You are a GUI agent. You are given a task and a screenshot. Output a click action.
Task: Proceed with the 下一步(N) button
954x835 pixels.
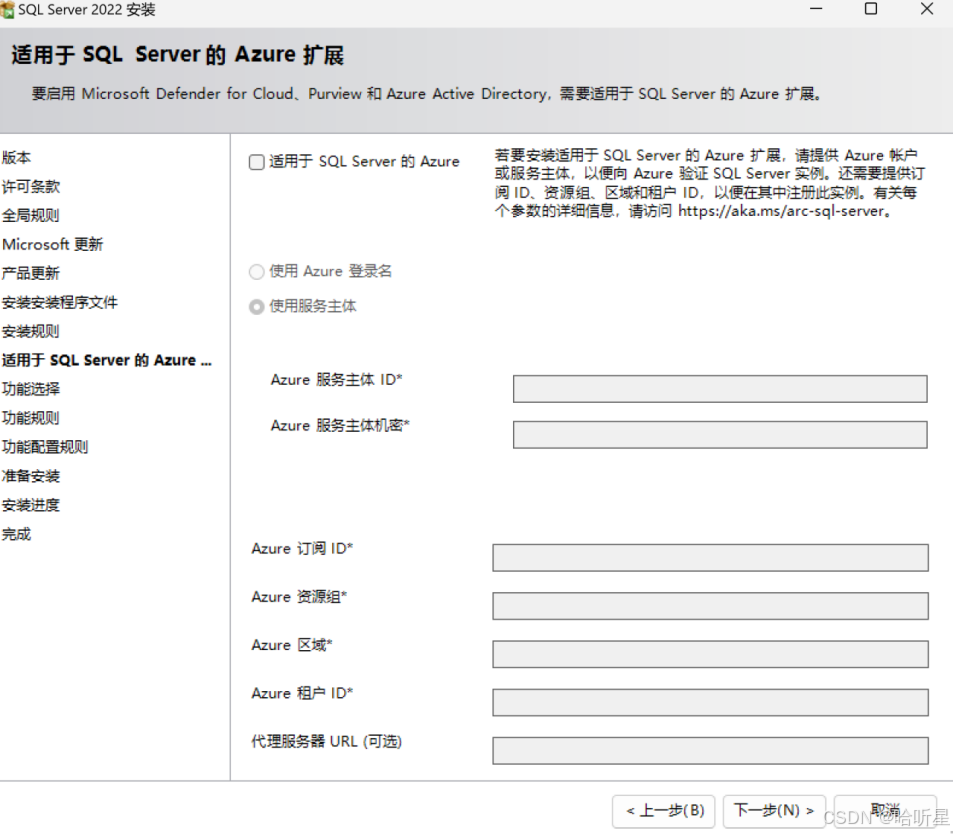click(x=774, y=811)
